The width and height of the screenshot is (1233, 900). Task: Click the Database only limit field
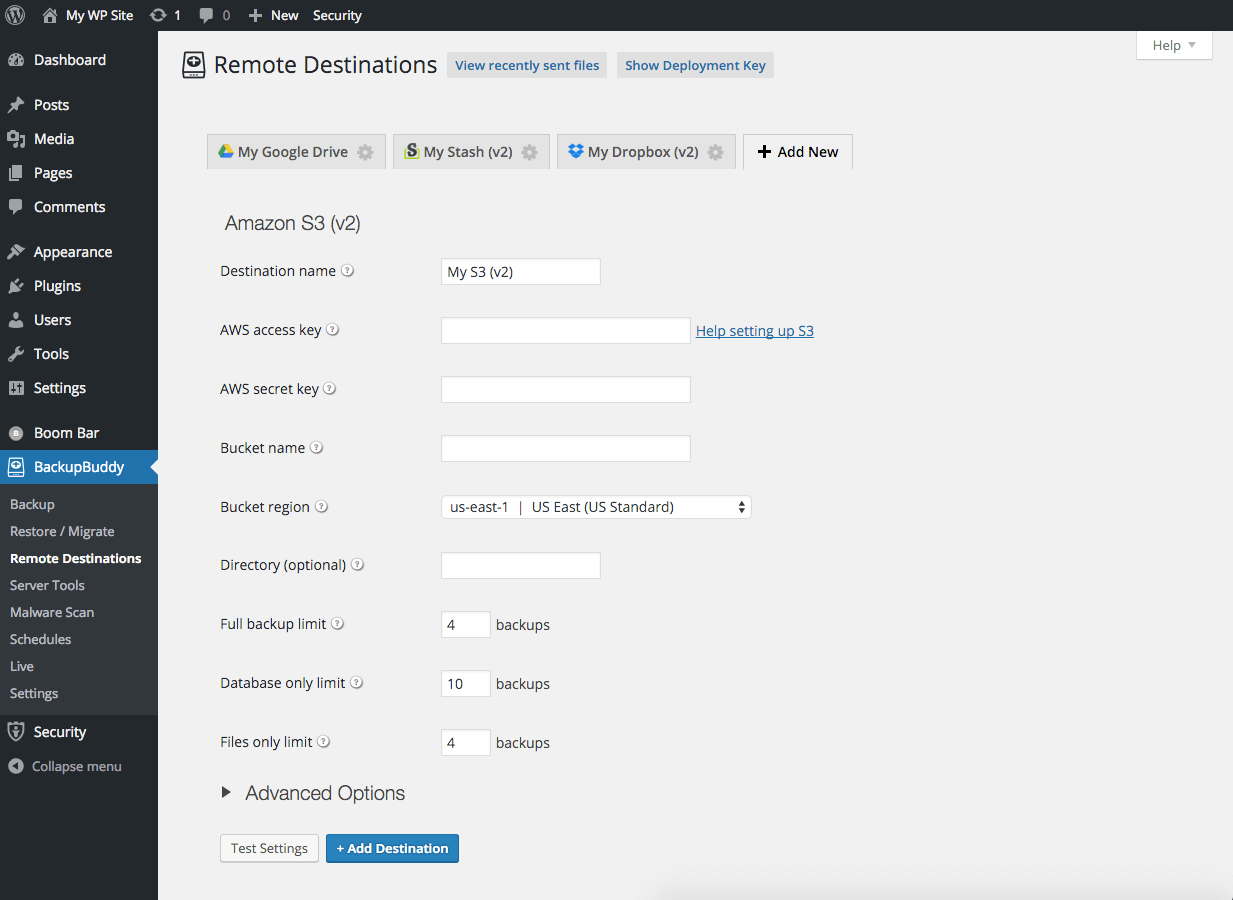coord(466,684)
